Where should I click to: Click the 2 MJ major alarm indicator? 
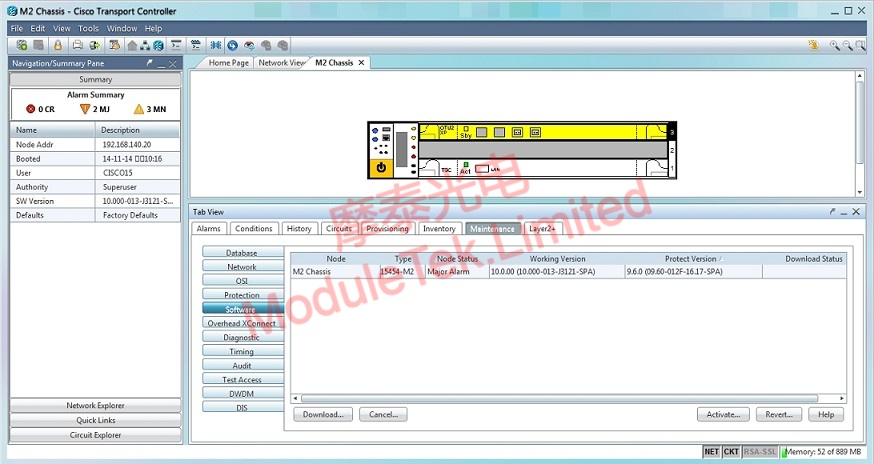pos(95,109)
